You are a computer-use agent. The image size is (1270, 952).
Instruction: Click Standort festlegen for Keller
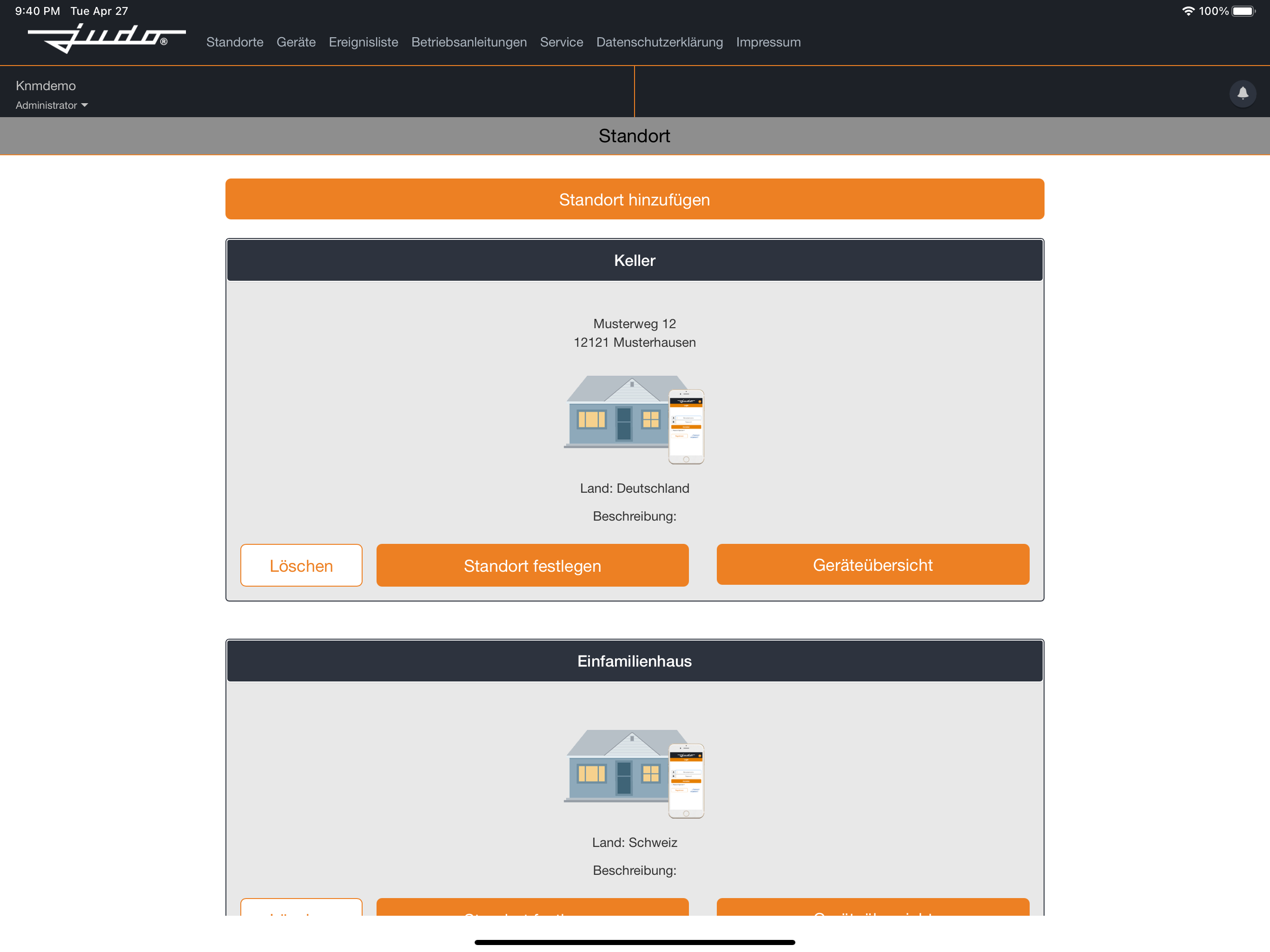(532, 565)
